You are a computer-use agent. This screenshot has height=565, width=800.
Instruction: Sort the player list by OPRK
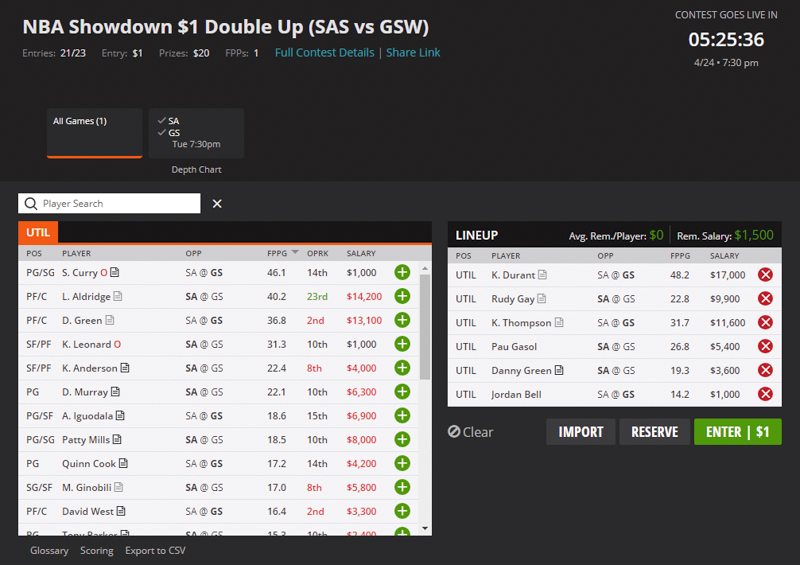(317, 253)
